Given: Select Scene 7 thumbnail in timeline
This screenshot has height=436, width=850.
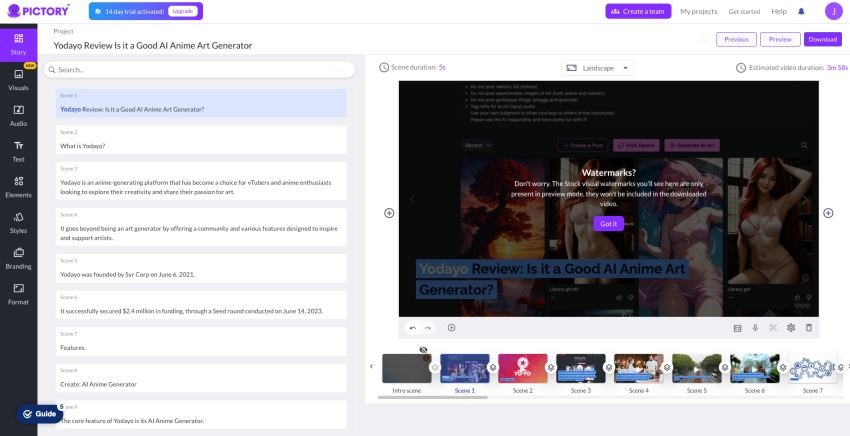Looking at the screenshot, I should click(x=813, y=368).
